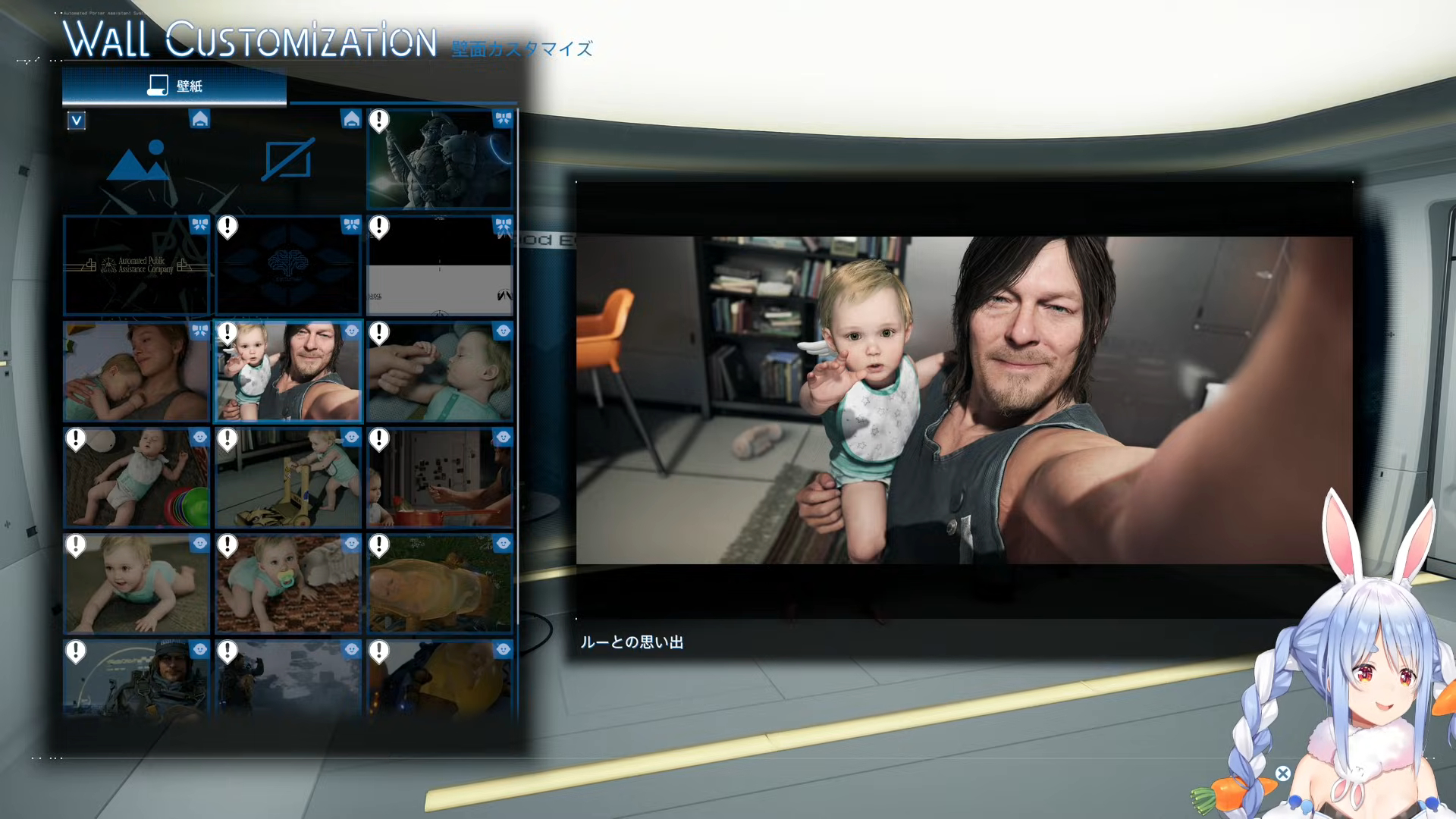
Task: Select the selfie with baby wallpaper
Action: (288, 372)
